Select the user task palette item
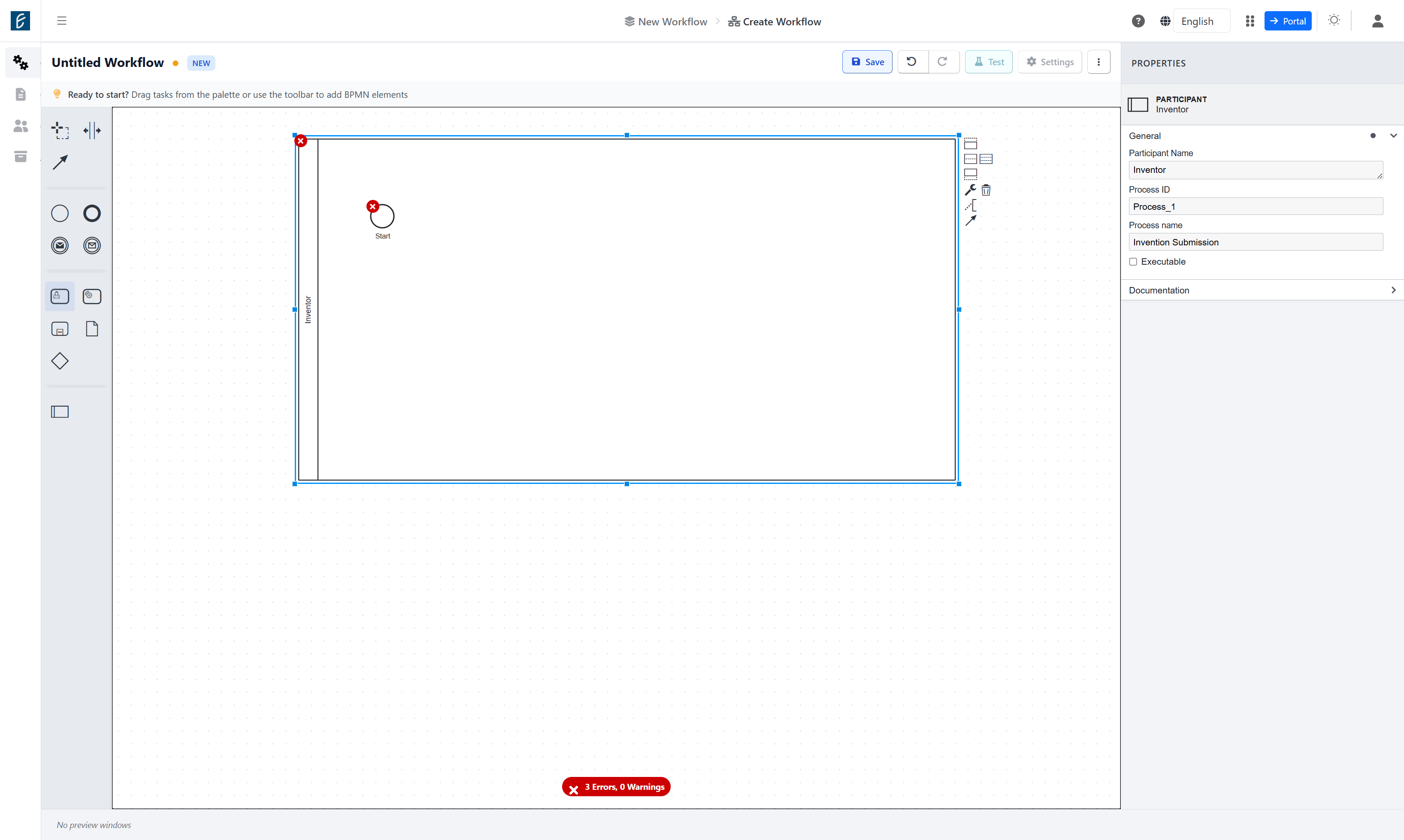The width and height of the screenshot is (1404, 840). (60, 296)
